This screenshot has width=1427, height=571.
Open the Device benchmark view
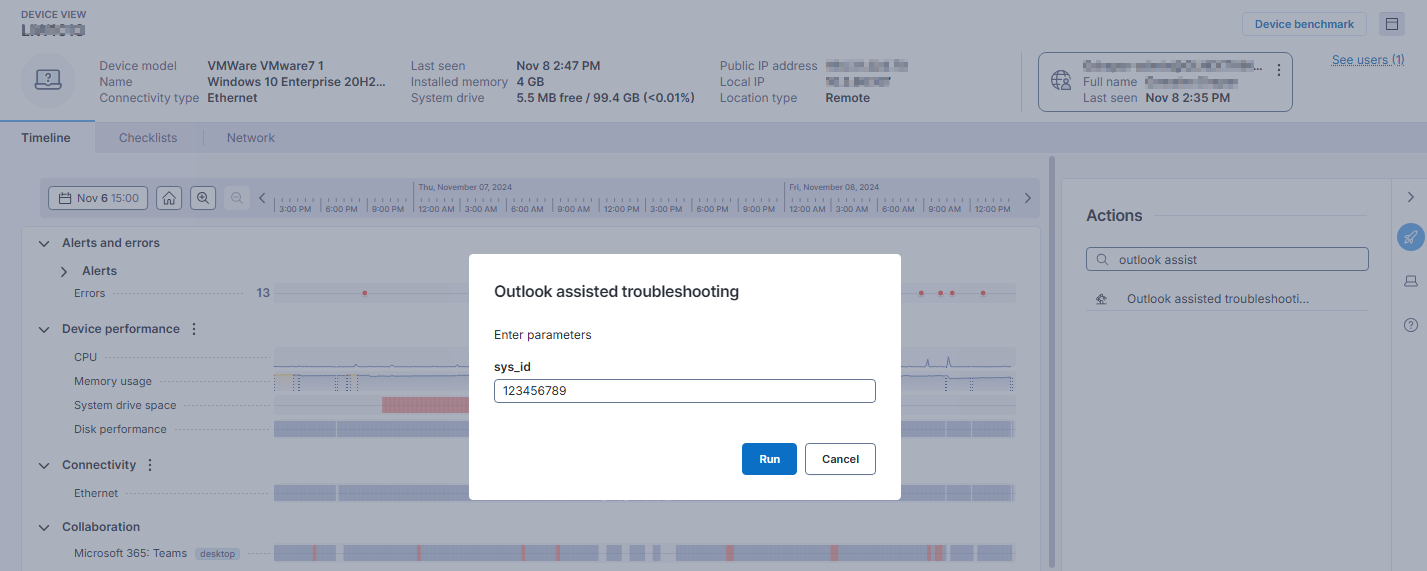1304,24
